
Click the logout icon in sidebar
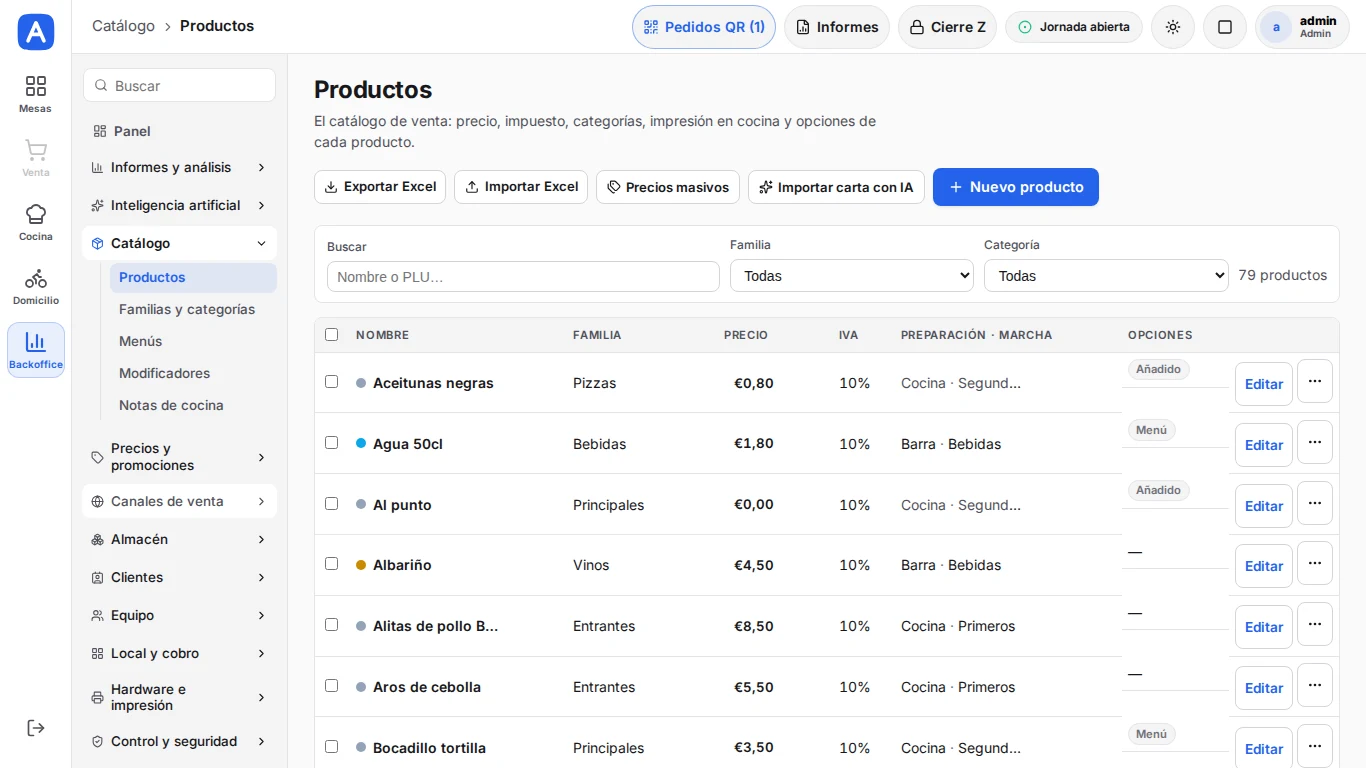[36, 728]
